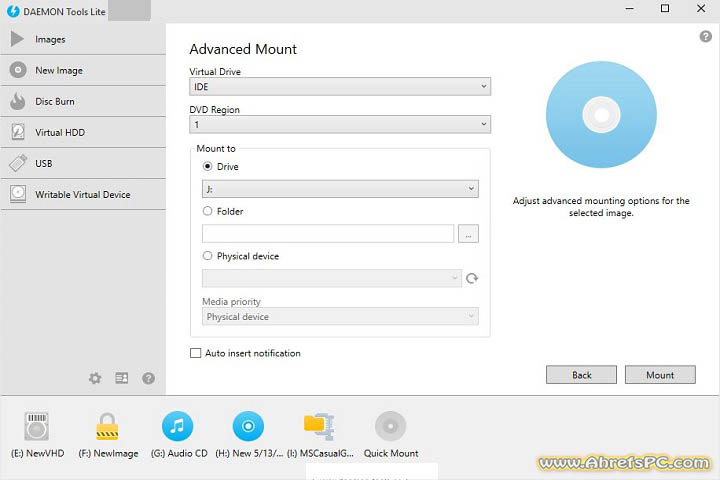Close the DAEMON Tools window
Image resolution: width=720 pixels, height=480 pixels.
coord(701,8)
